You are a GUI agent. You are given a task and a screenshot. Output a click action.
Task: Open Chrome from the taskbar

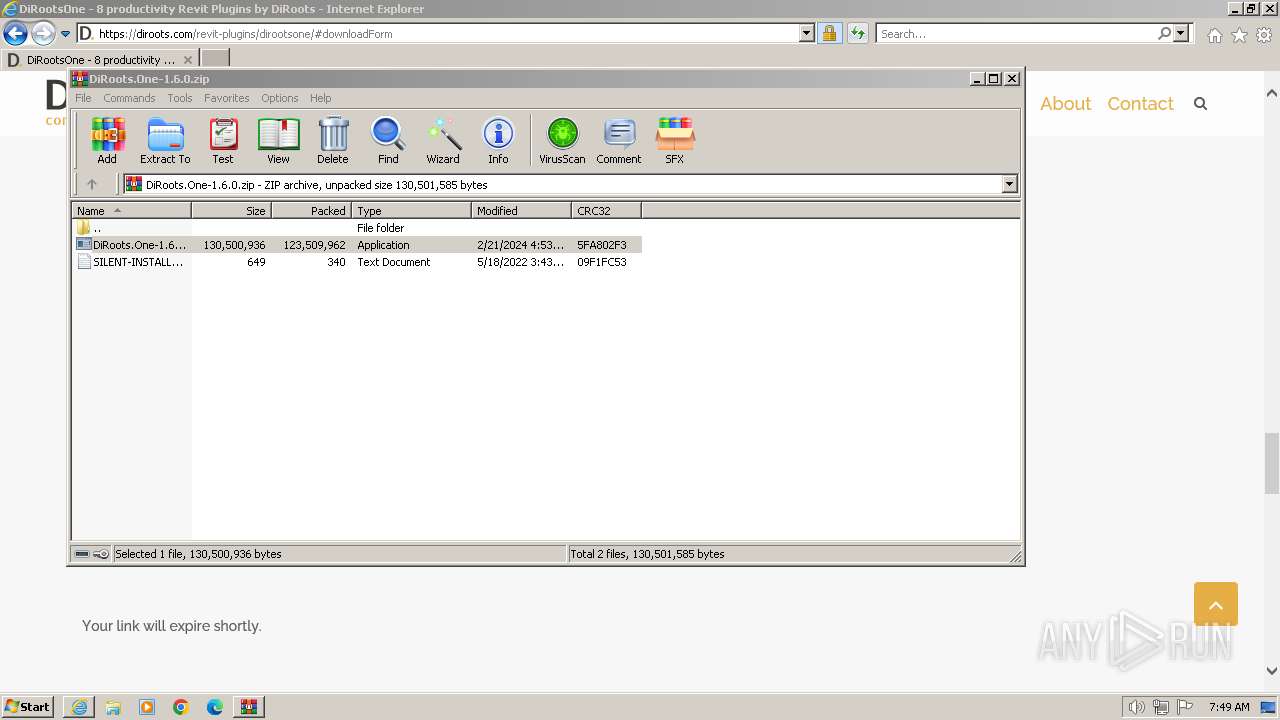(x=181, y=707)
